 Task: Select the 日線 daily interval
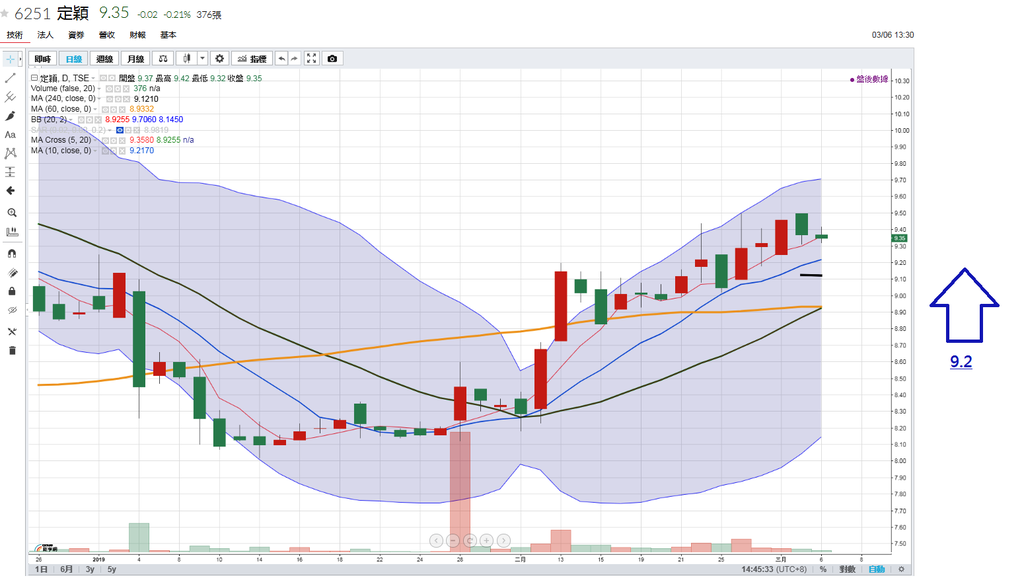[x=73, y=59]
